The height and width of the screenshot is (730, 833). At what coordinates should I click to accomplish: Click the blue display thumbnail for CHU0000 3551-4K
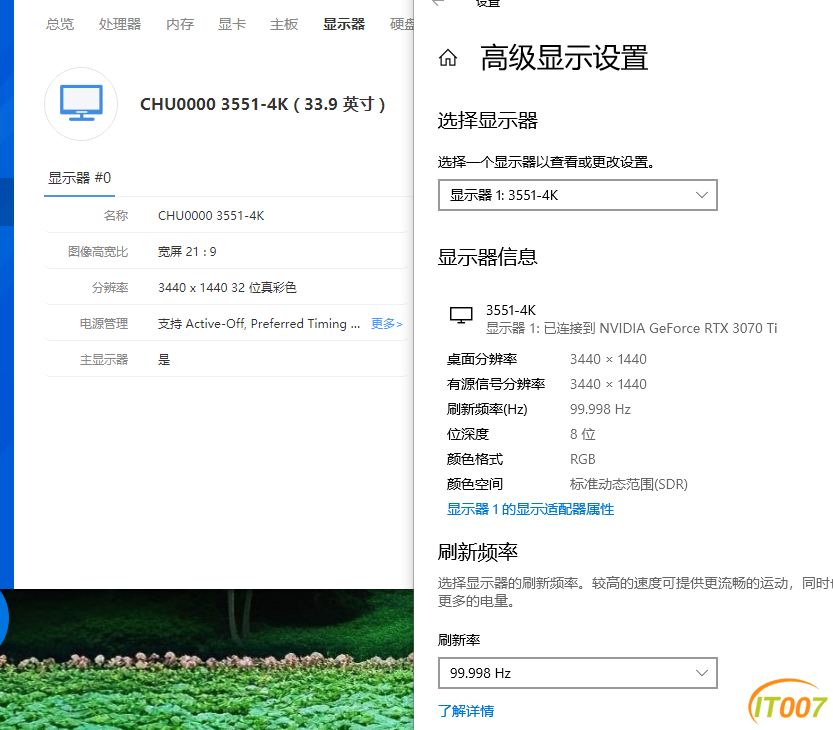tap(80, 104)
